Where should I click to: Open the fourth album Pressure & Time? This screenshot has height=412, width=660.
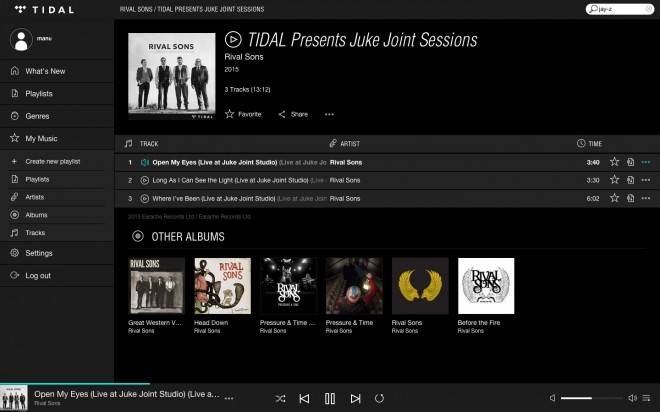pos(354,286)
